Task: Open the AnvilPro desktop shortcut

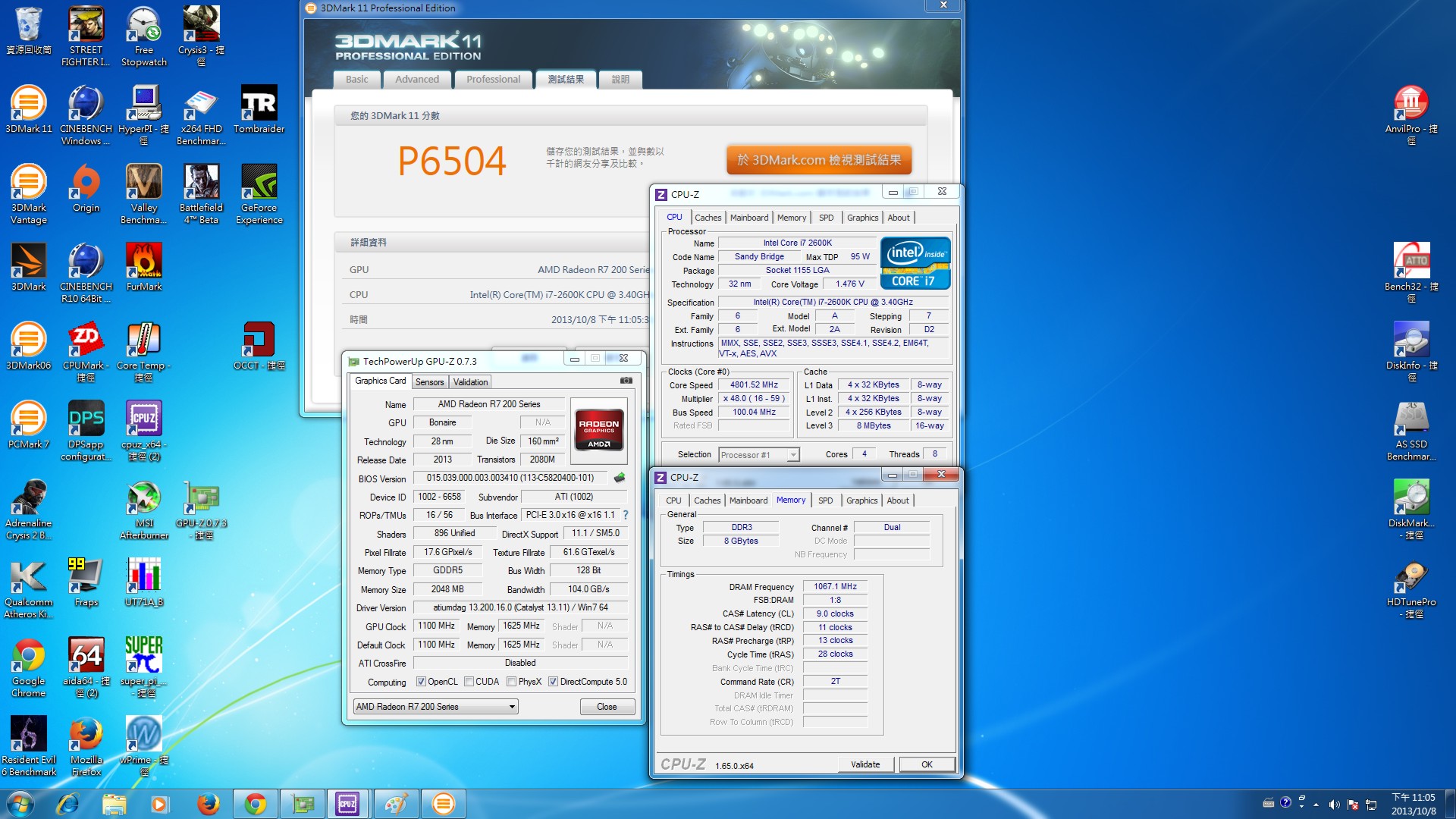Action: (1410, 115)
